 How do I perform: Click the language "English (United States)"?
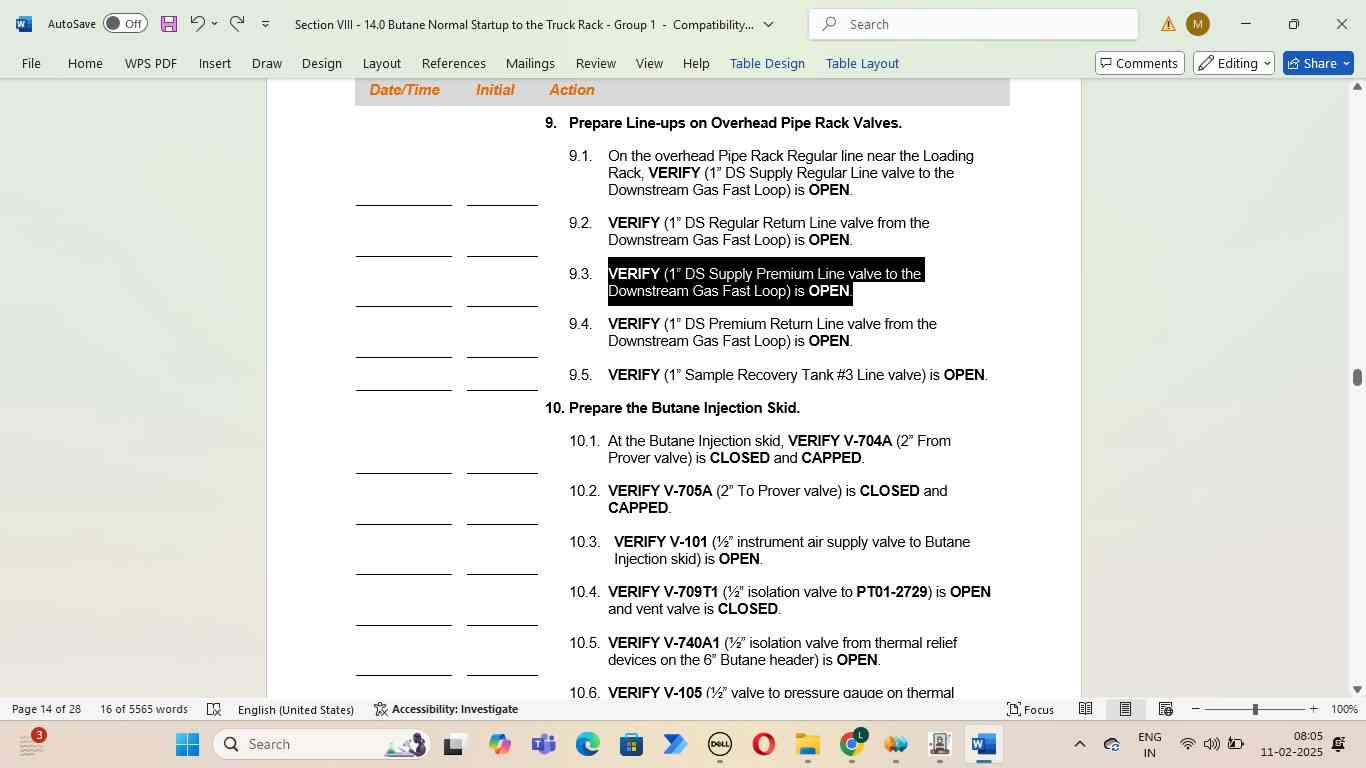point(296,709)
